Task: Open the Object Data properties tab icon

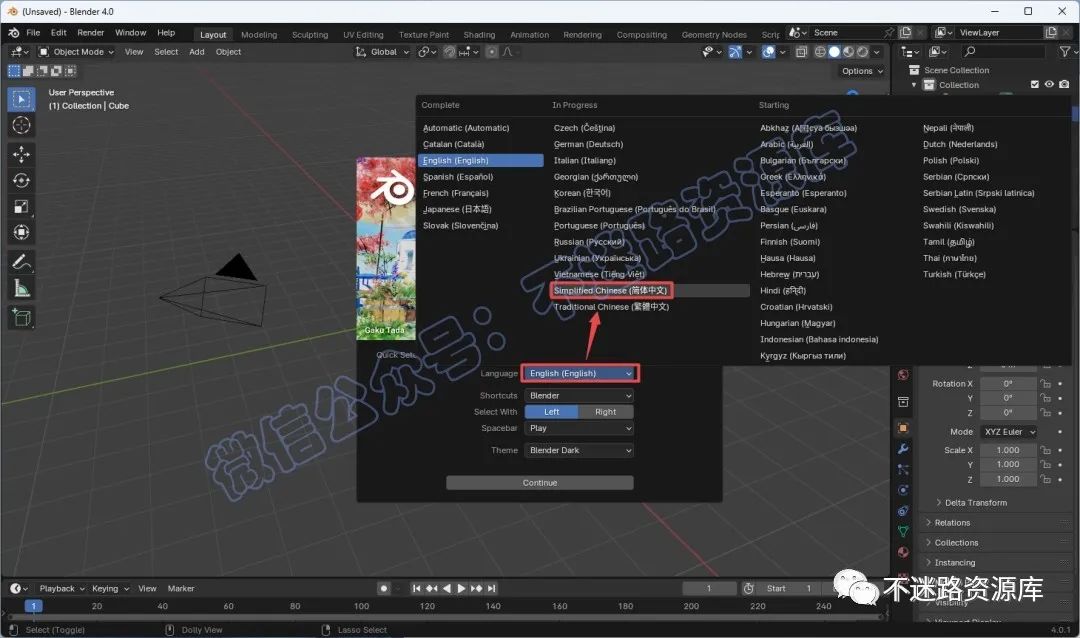Action: [903, 531]
